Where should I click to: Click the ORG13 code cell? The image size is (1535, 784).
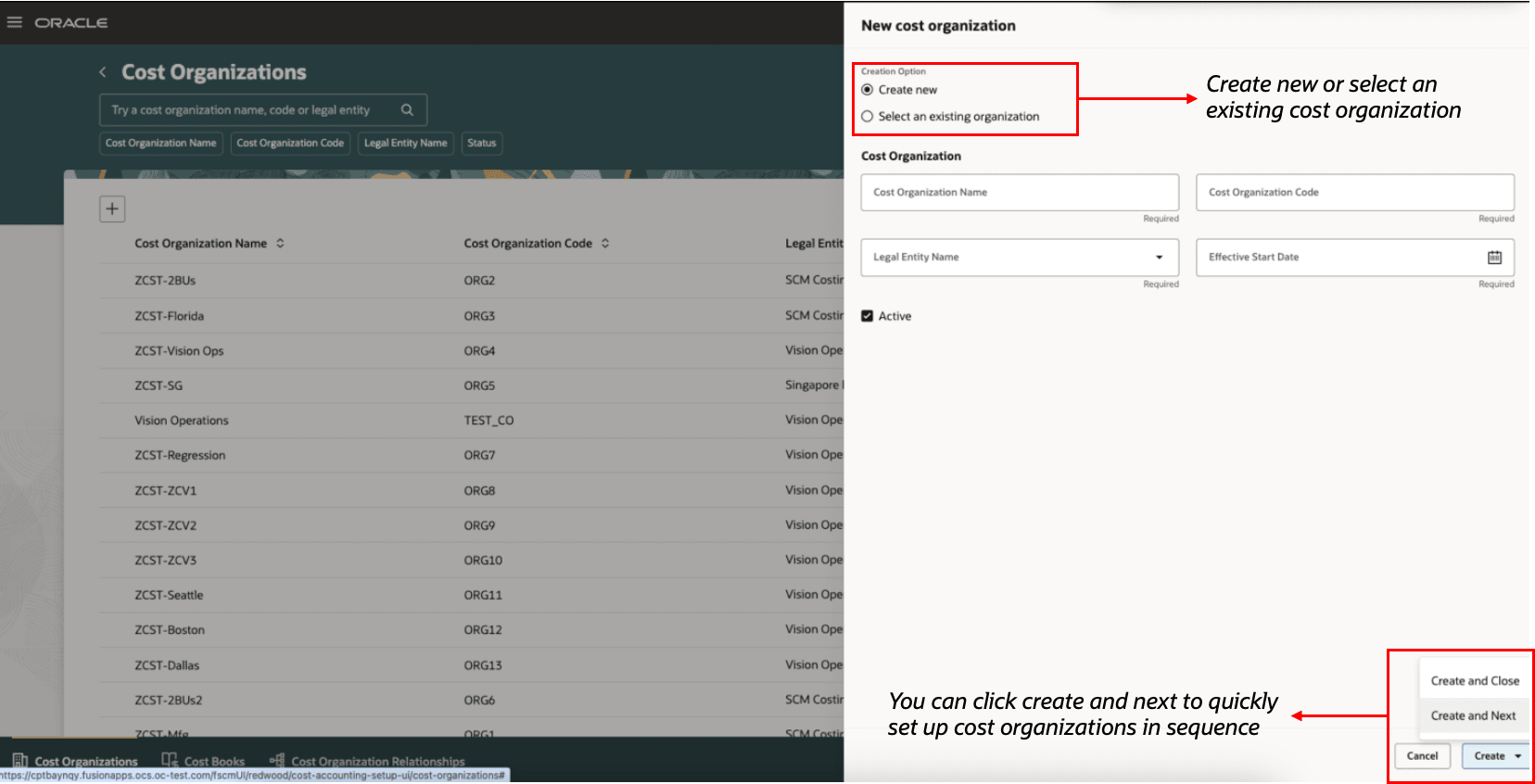[483, 665]
